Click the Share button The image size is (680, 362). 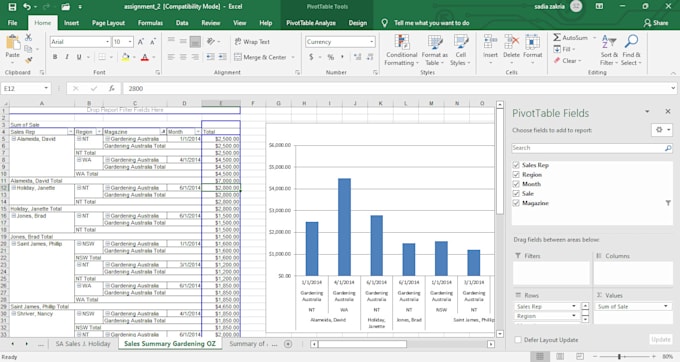[x=656, y=23]
